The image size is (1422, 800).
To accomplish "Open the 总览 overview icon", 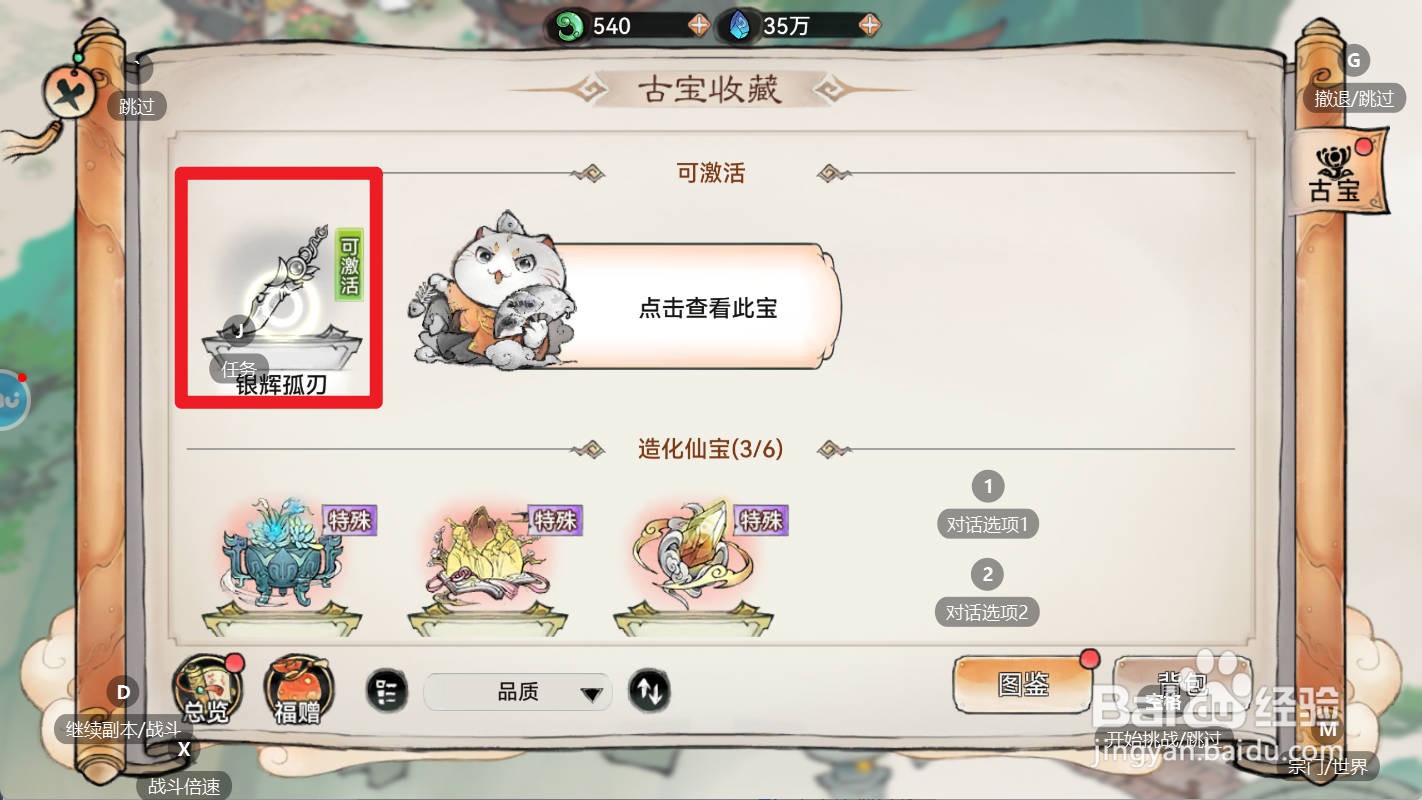I will [x=208, y=689].
